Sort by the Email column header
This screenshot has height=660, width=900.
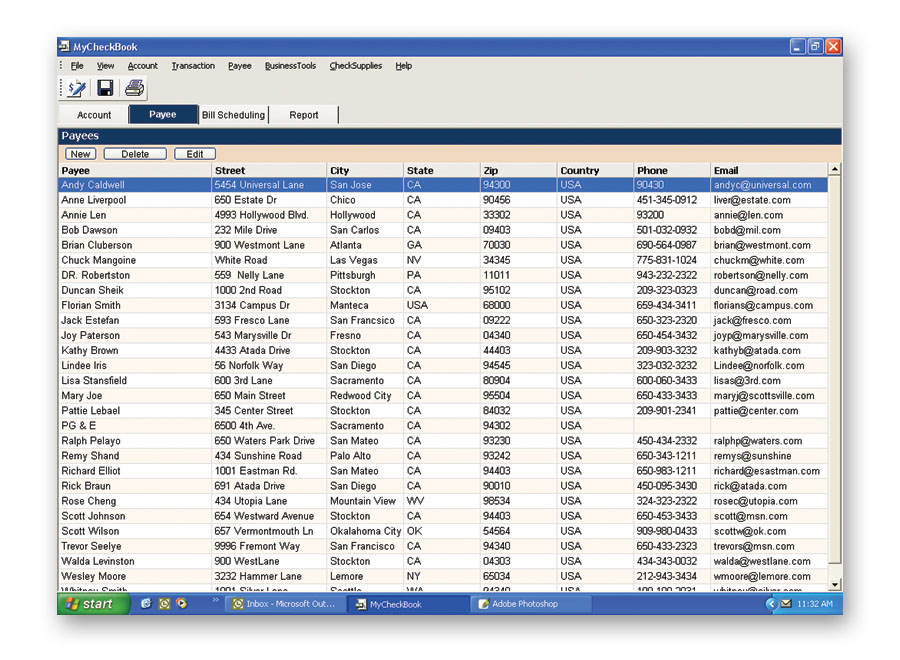click(x=769, y=170)
